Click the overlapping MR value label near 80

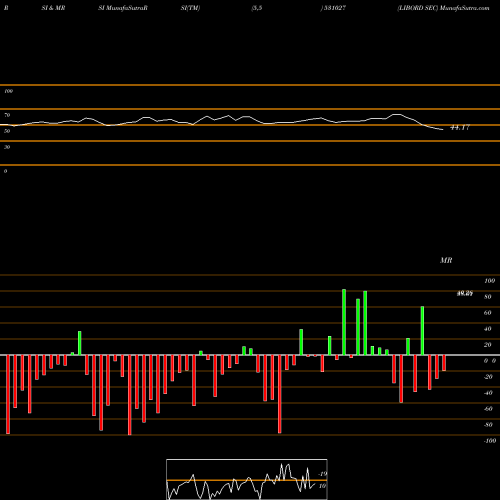465,294
